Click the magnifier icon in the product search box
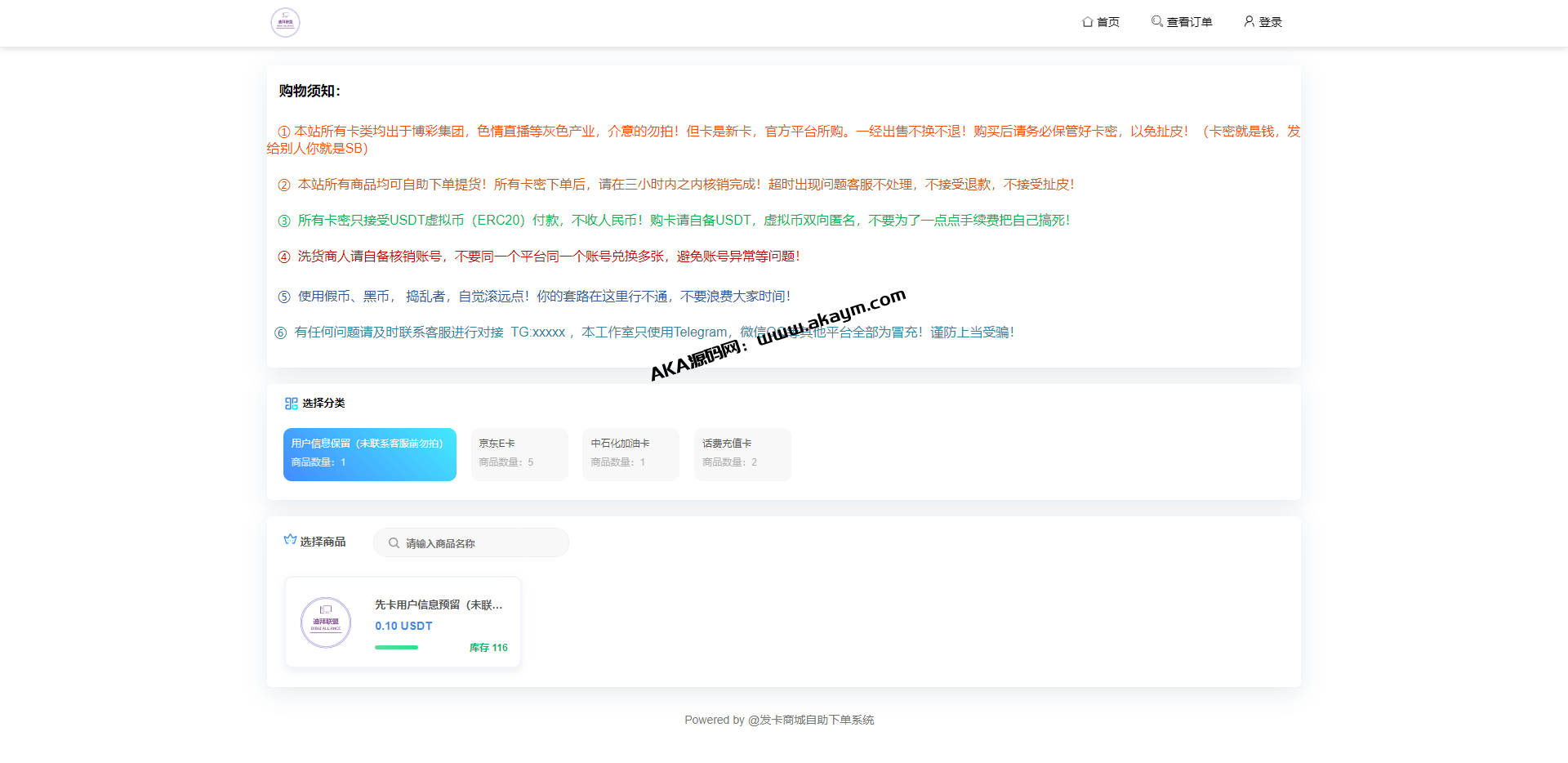The width and height of the screenshot is (1568, 763). pyautogui.click(x=394, y=543)
